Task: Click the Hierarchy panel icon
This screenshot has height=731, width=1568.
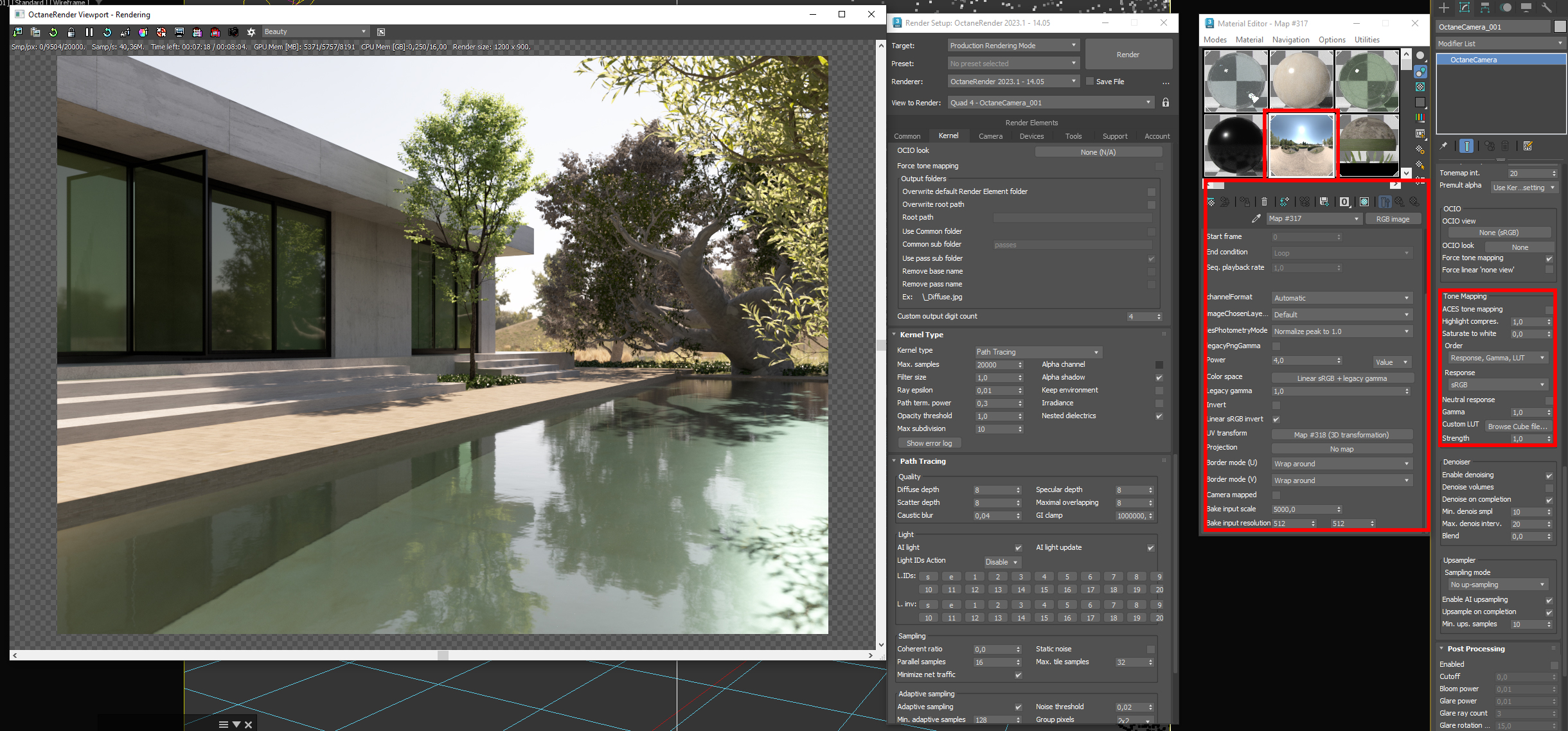Action: tap(1485, 8)
